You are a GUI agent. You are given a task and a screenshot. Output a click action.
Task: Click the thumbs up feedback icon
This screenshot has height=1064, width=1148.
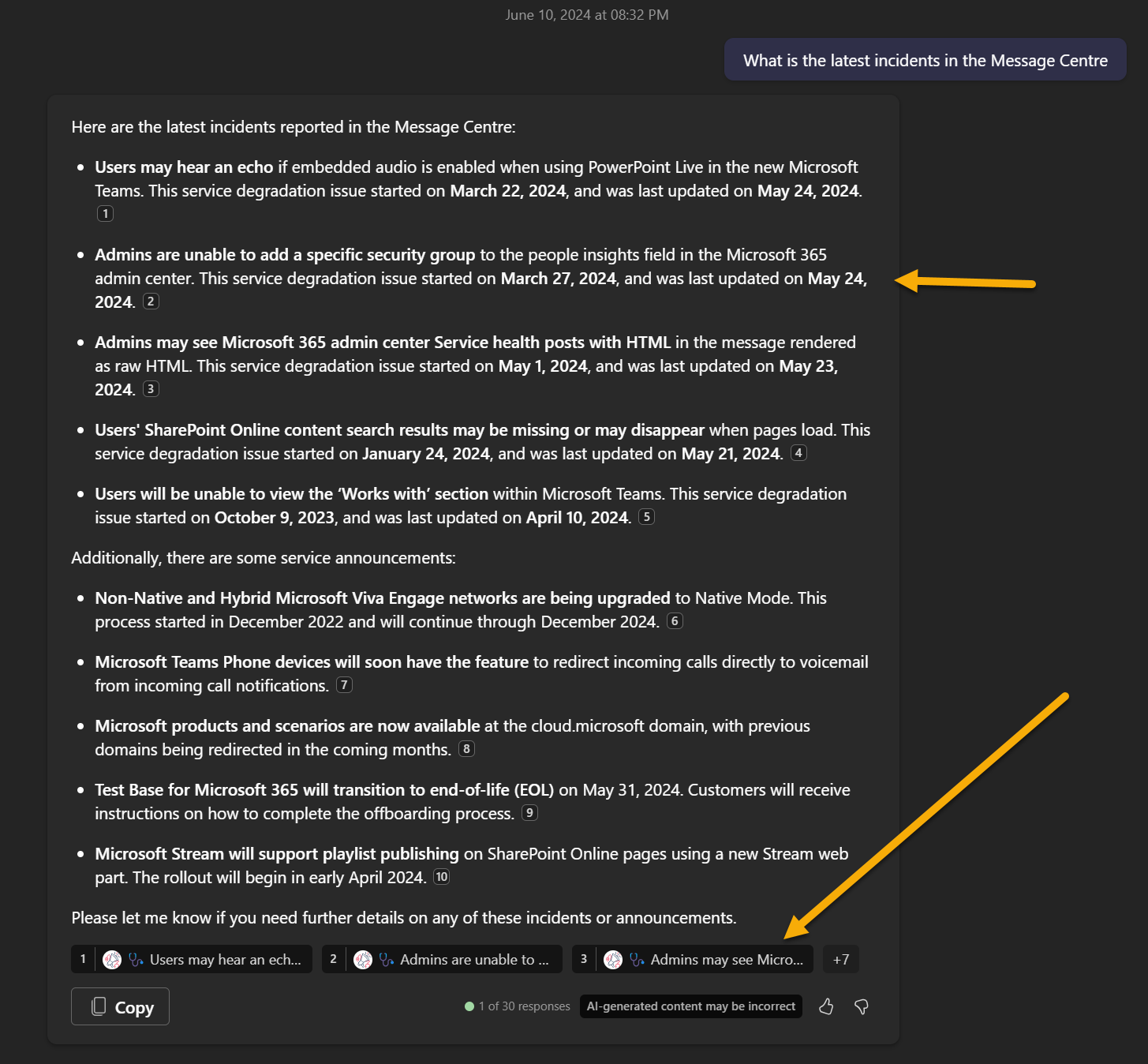point(826,1006)
